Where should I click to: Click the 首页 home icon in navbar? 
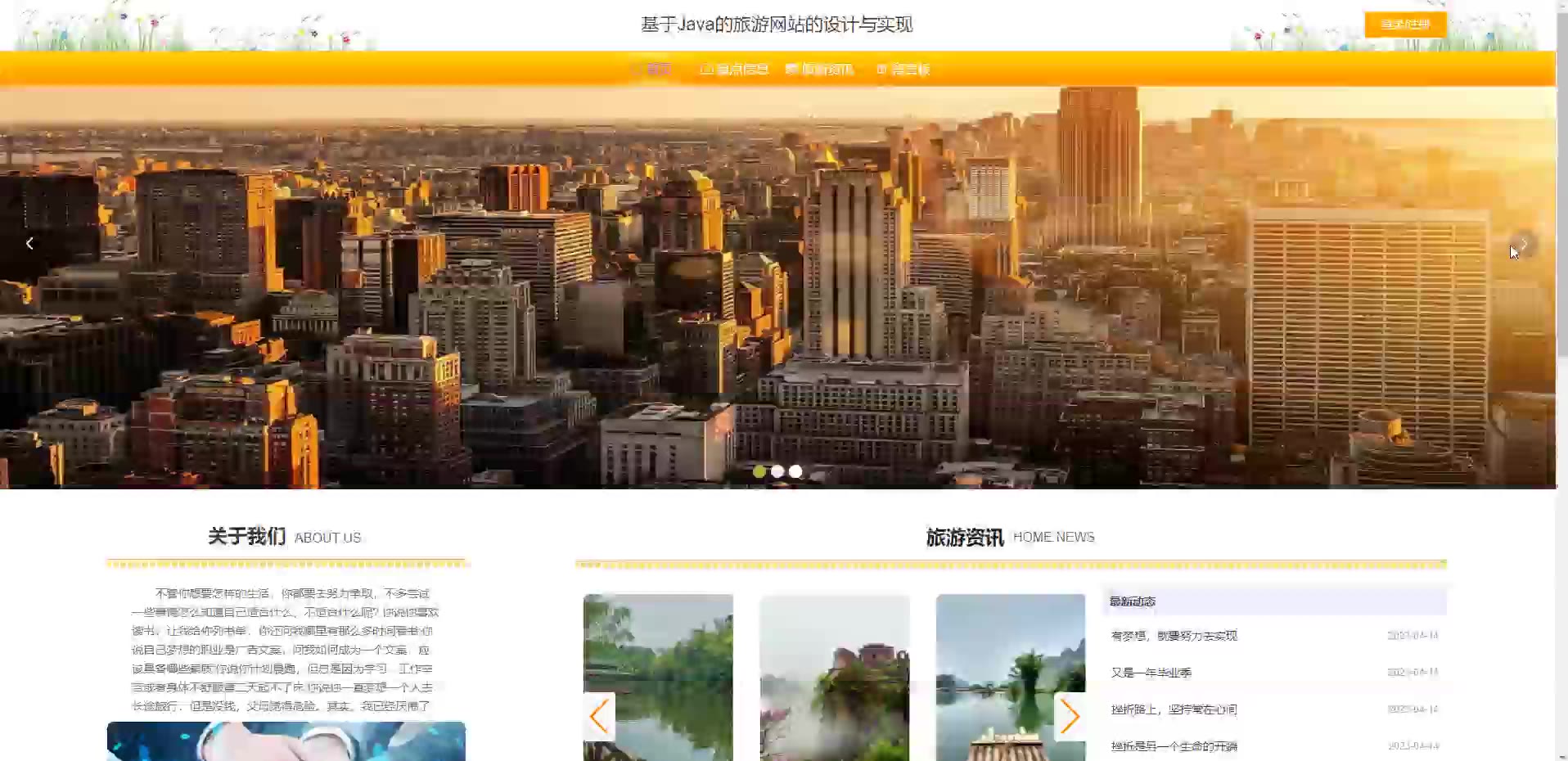click(x=638, y=69)
